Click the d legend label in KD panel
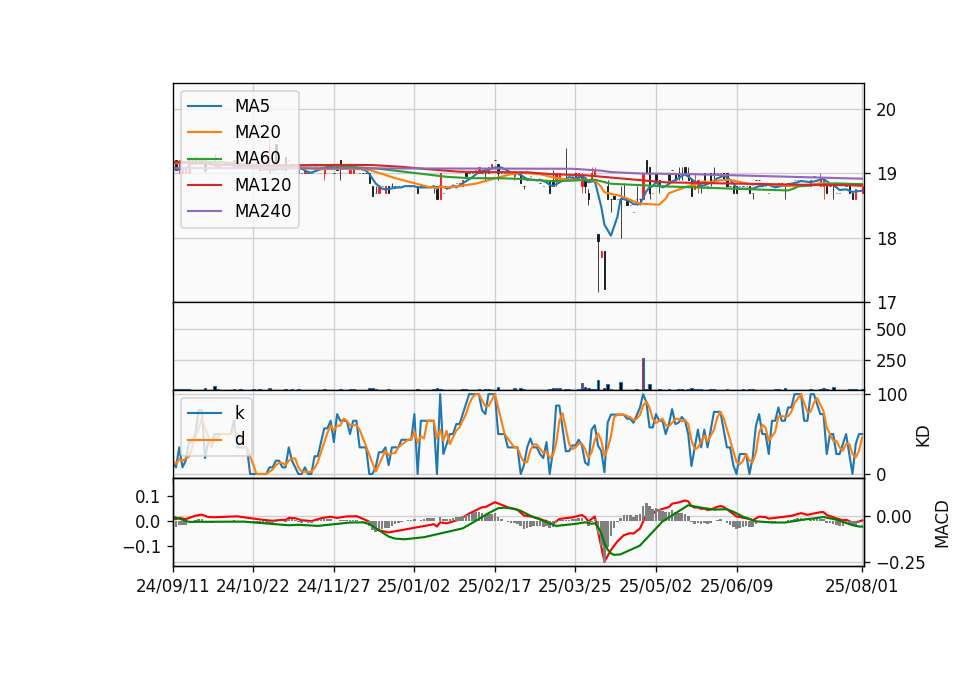960x690 pixels. point(239,439)
